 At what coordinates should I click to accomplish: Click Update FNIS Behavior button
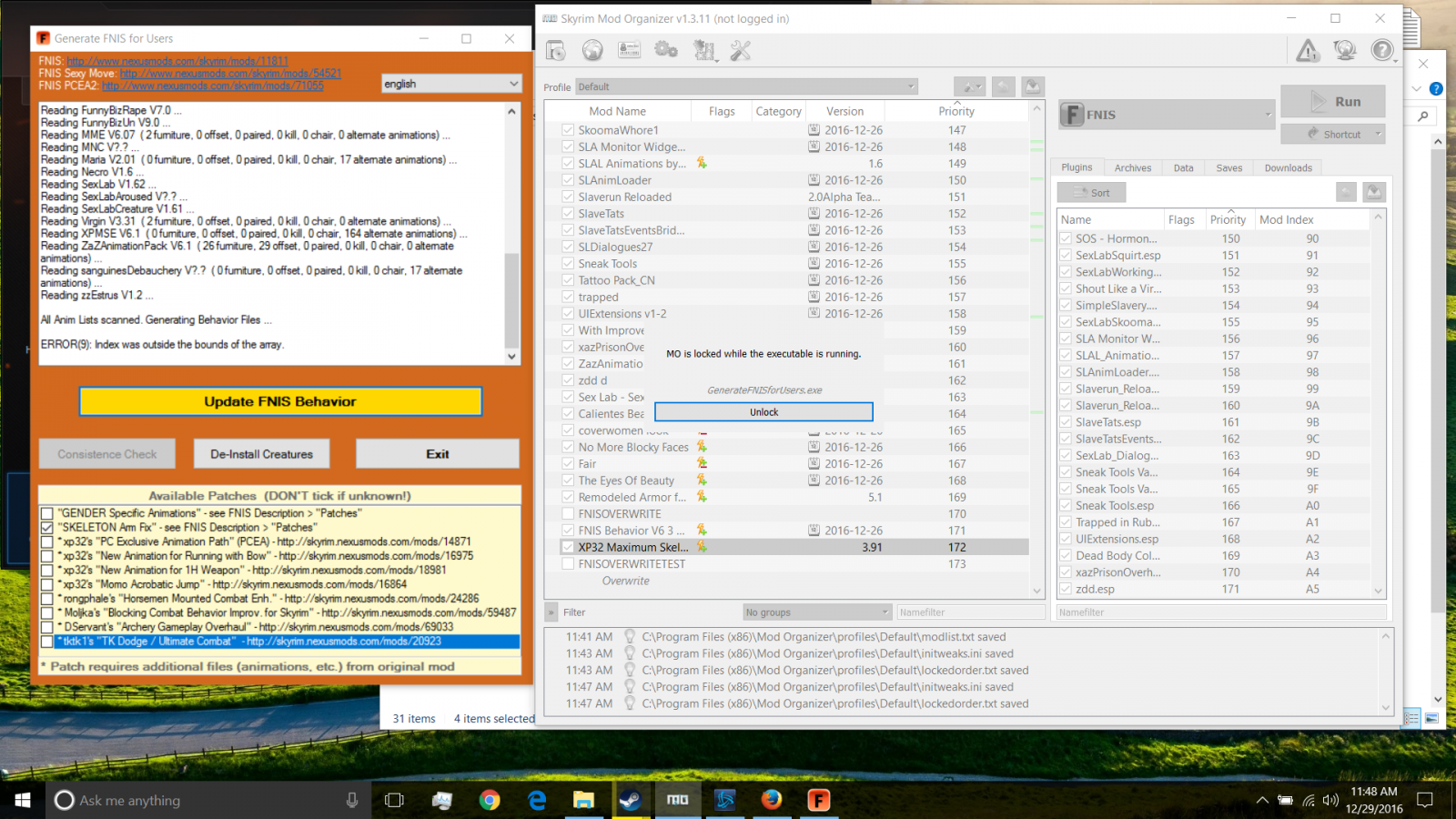(280, 401)
